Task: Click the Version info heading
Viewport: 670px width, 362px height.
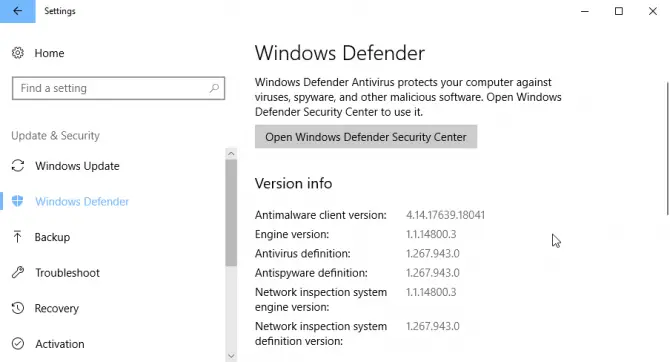Action: click(294, 183)
